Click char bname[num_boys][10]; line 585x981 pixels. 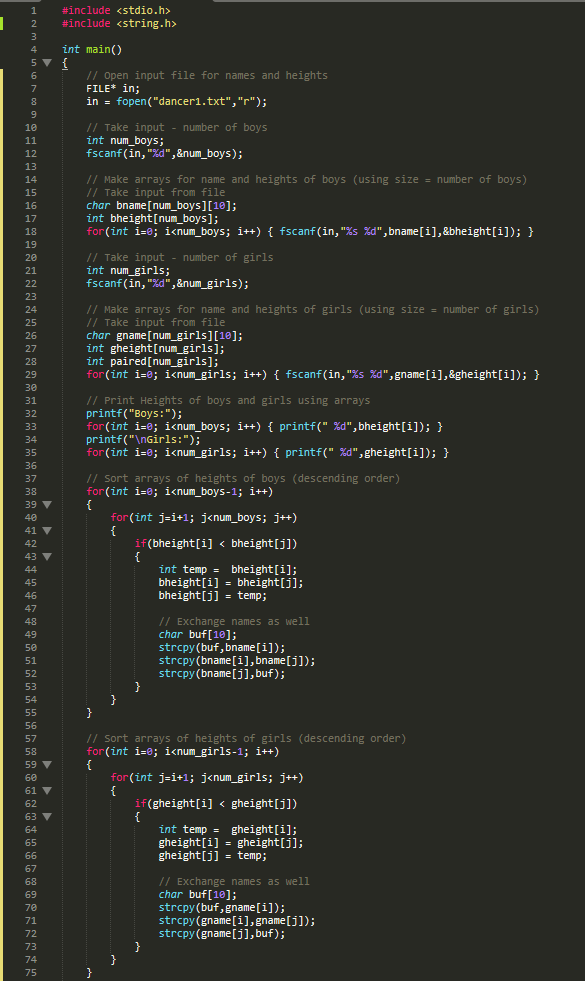click(x=161, y=206)
